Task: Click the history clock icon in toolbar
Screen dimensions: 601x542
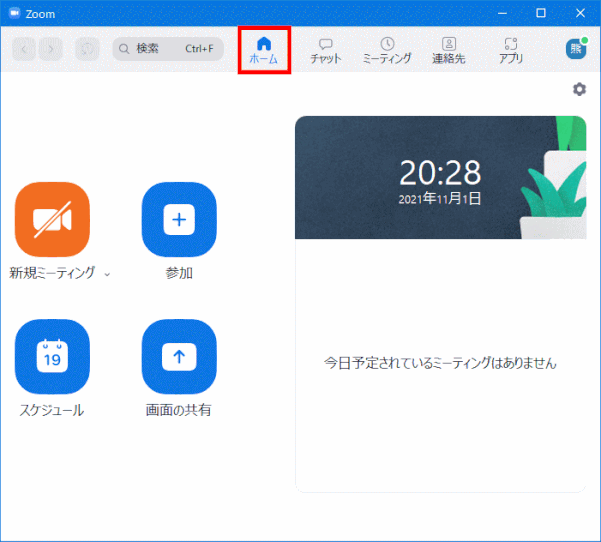Action: [x=87, y=48]
